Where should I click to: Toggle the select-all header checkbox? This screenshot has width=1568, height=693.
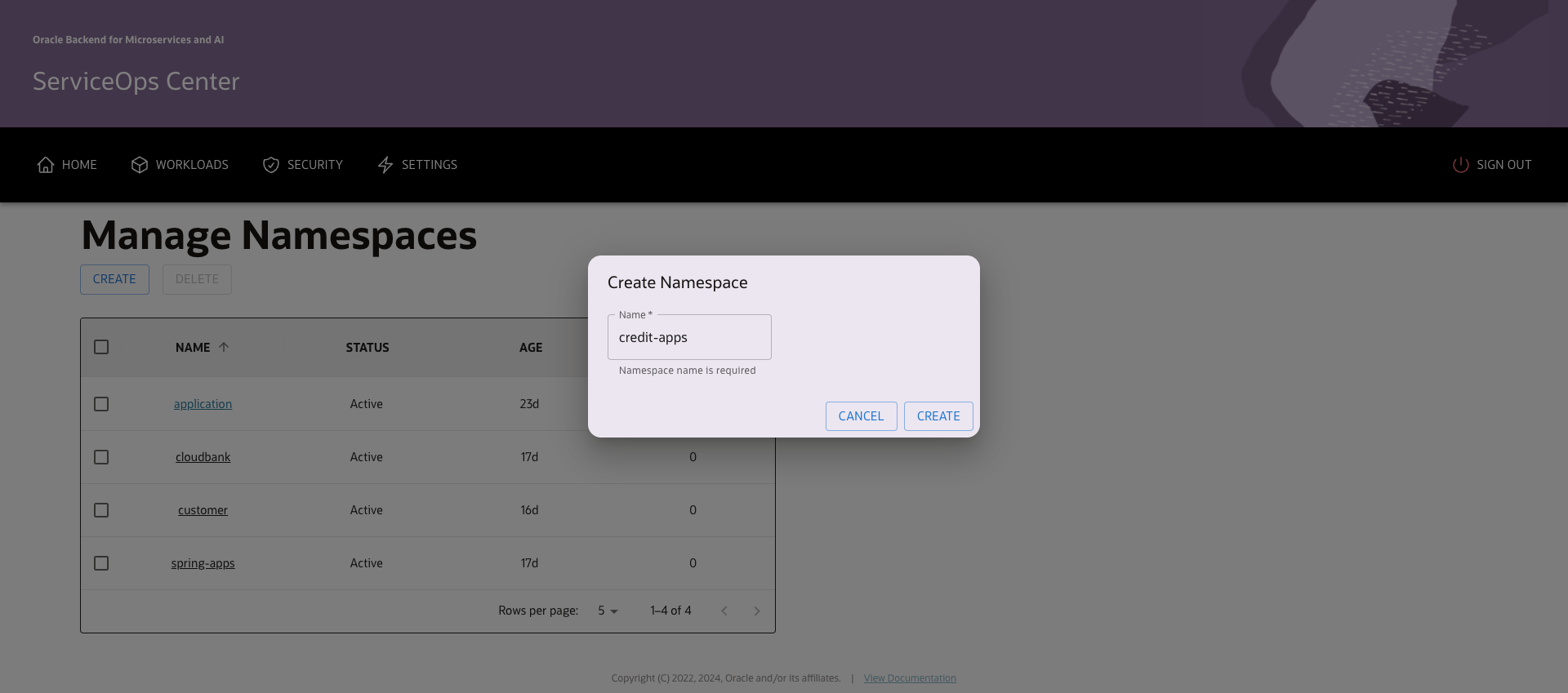click(x=101, y=347)
